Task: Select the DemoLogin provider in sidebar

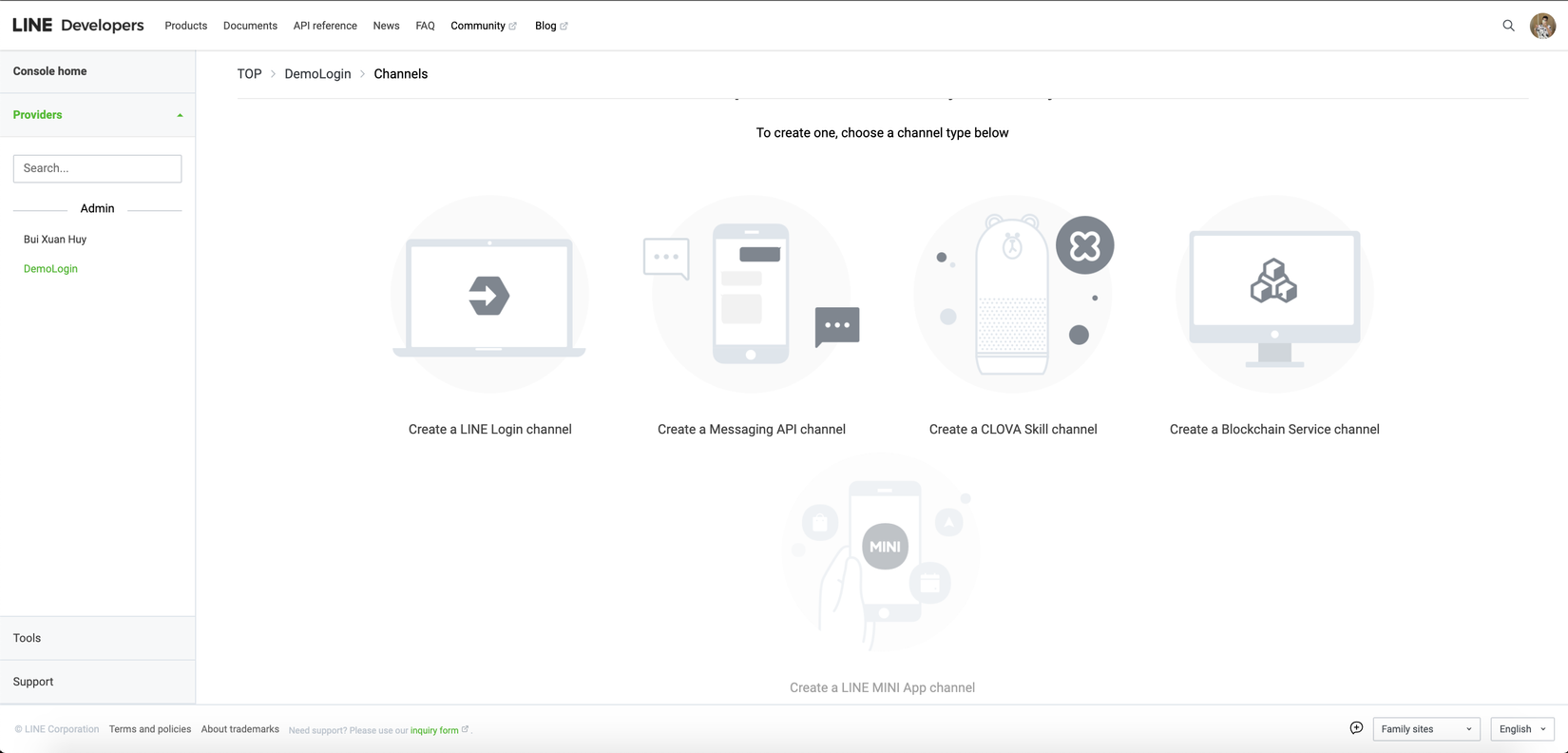Action: [50, 269]
